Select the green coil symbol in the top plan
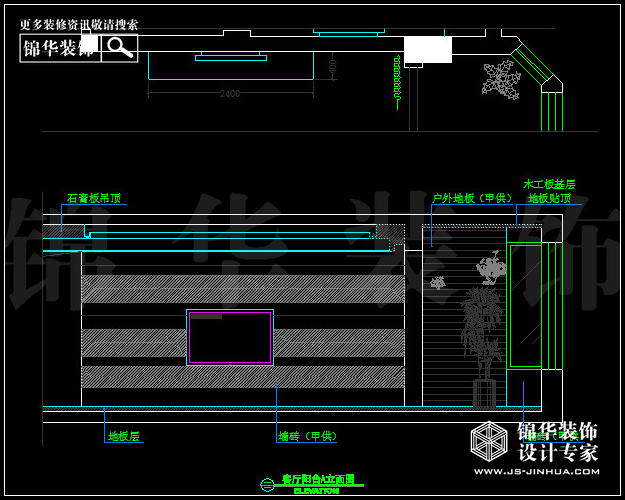Screen dimensions: 625x500 coord(397,78)
